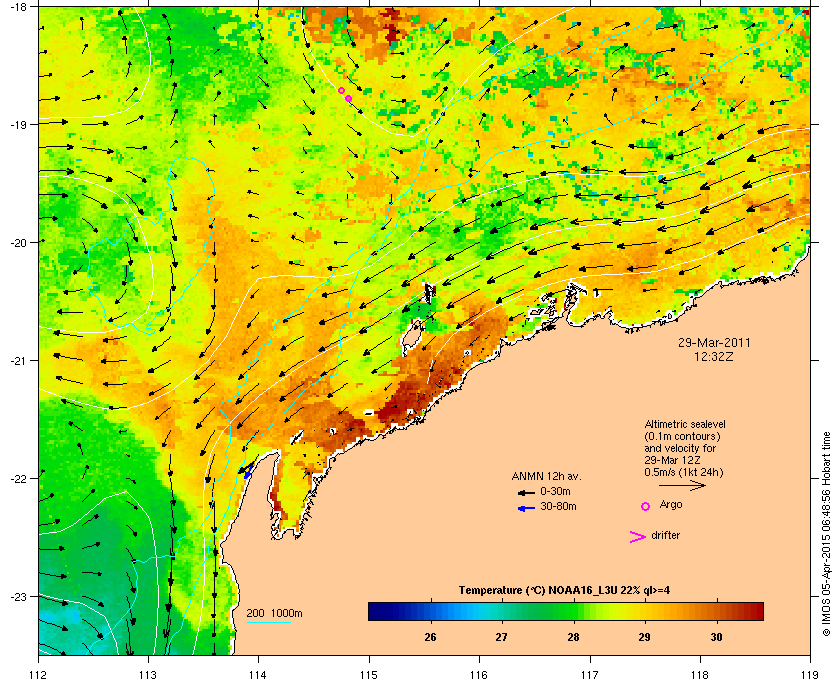
Task: Click the blue 30-80m arrow legend symbol
Action: click(527, 508)
